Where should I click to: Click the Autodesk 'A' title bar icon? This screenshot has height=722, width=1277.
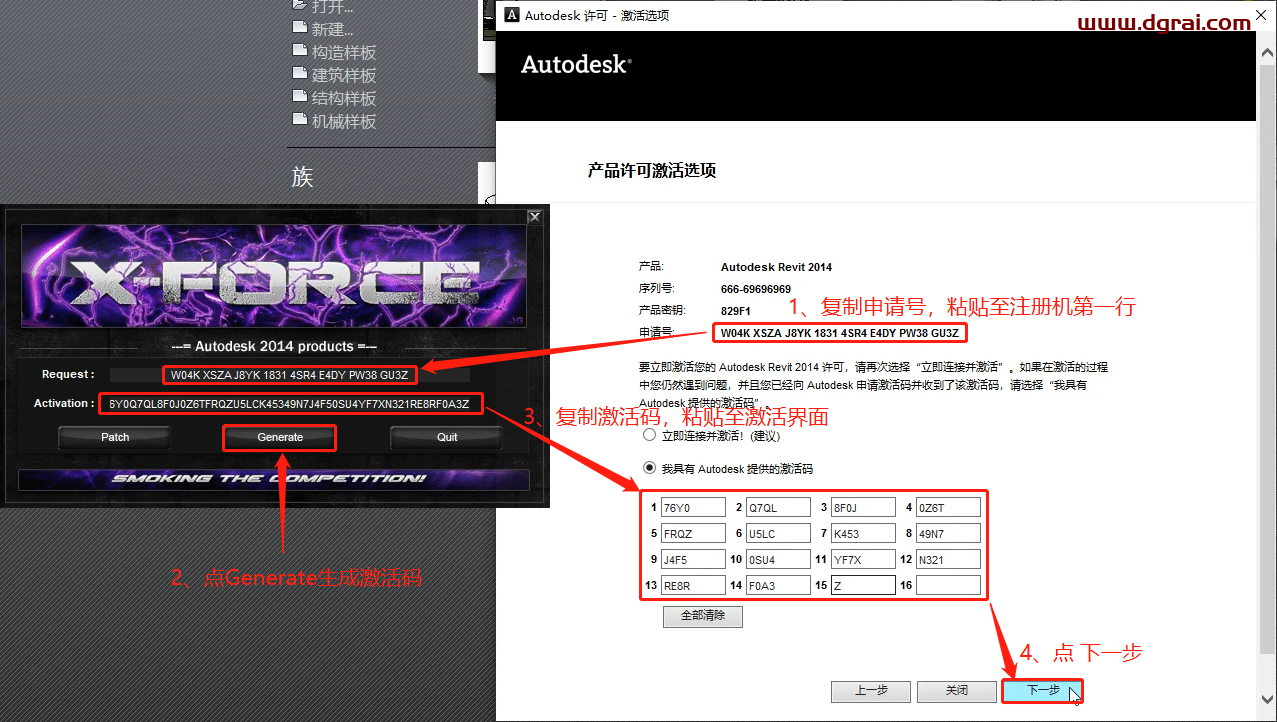pyautogui.click(x=511, y=15)
